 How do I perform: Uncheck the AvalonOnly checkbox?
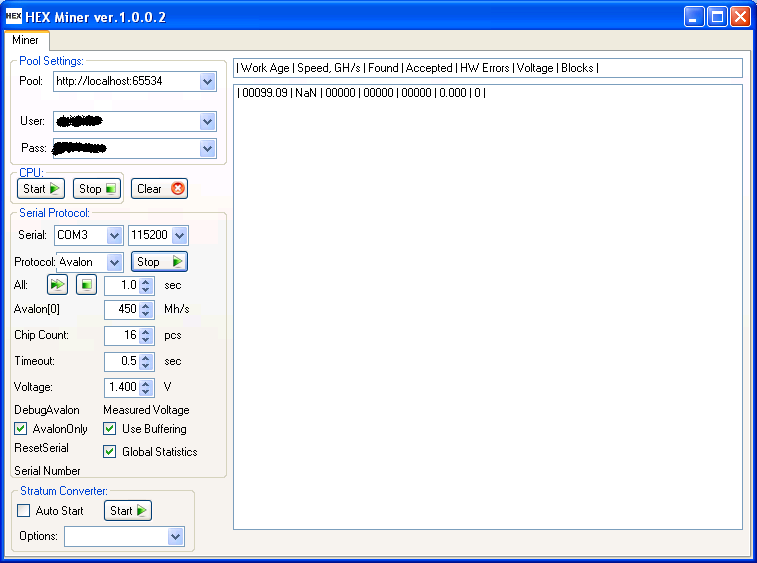click(x=22, y=429)
